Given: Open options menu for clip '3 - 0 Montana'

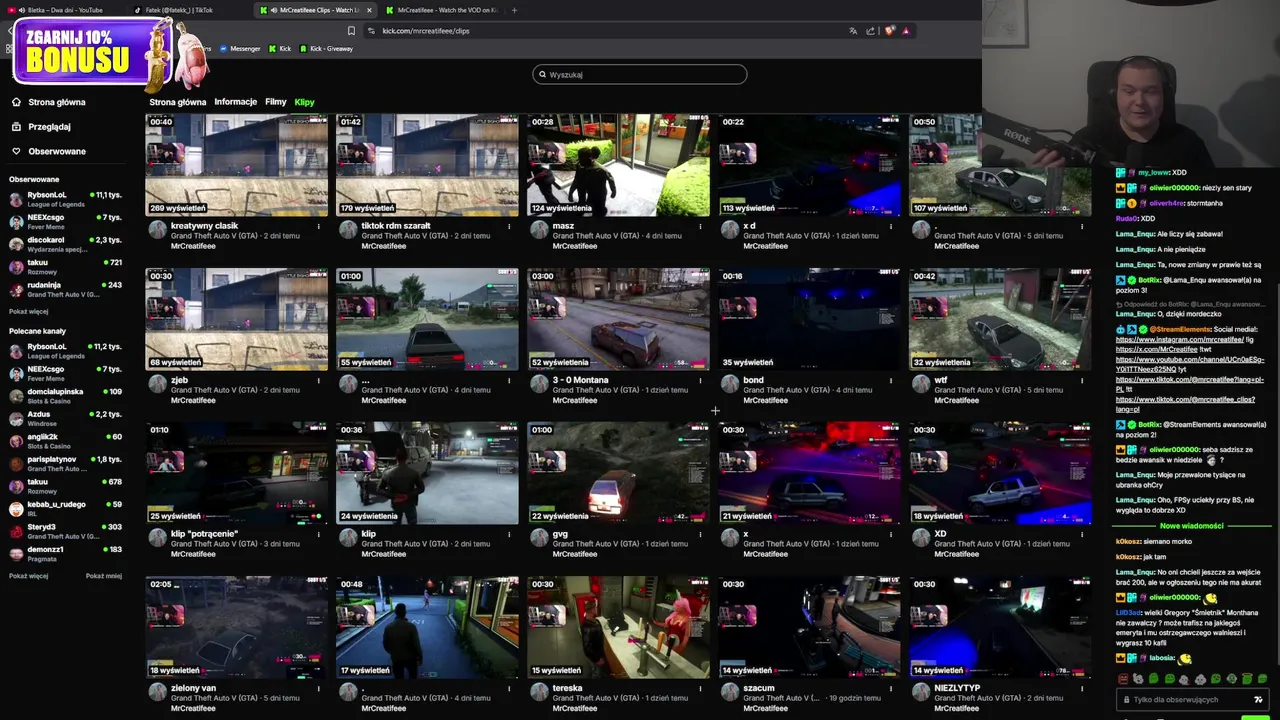Looking at the screenshot, I should tap(700, 381).
